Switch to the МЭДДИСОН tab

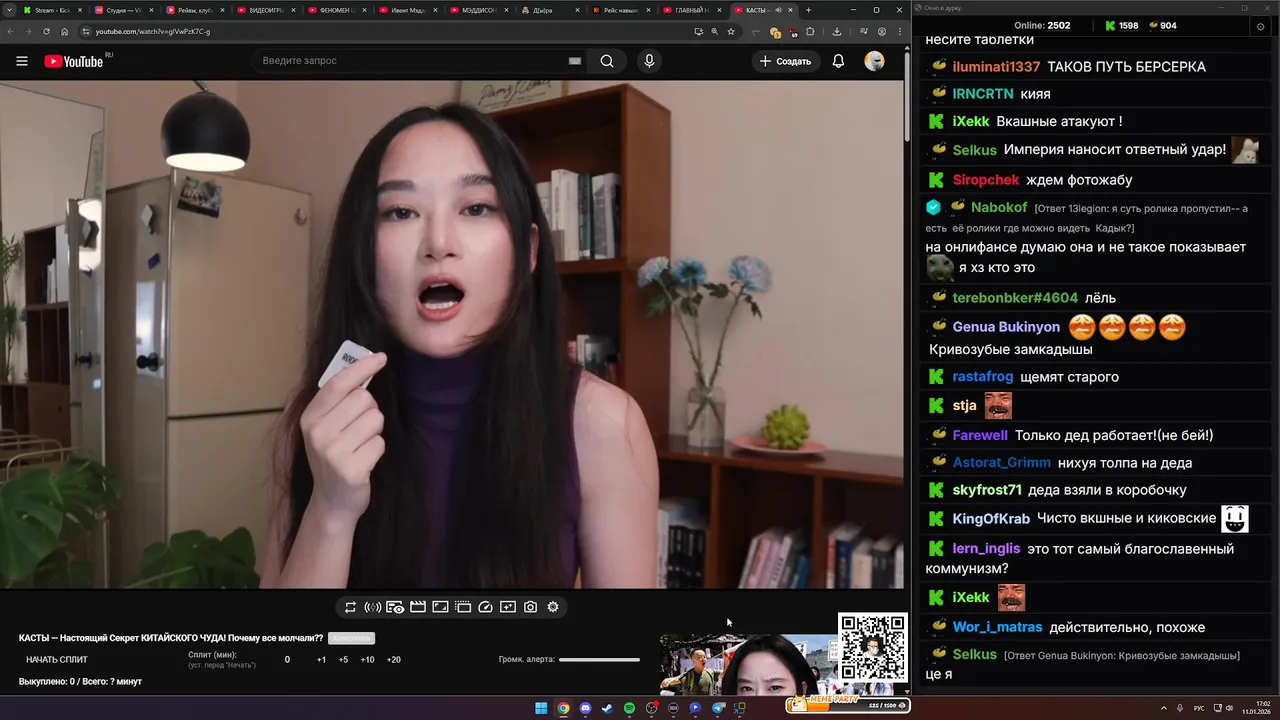click(x=479, y=10)
